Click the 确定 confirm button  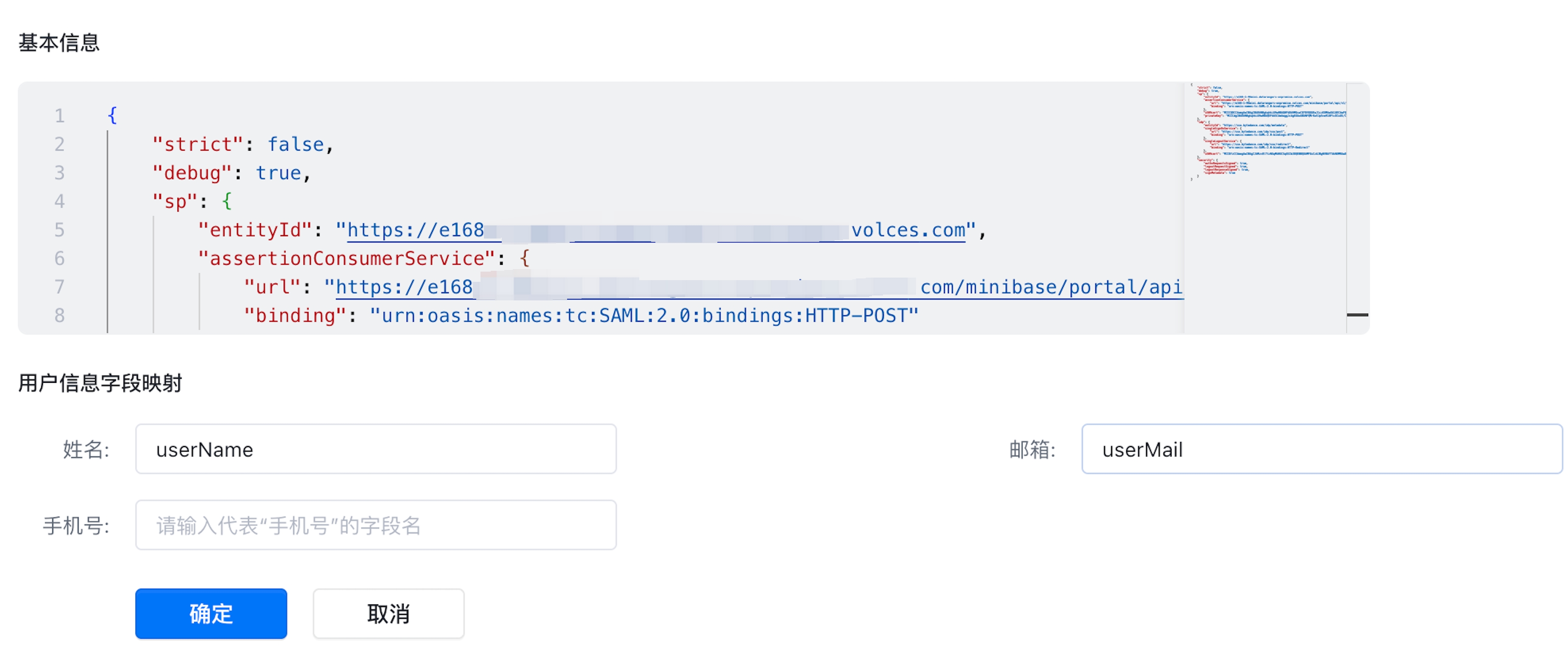point(211,613)
